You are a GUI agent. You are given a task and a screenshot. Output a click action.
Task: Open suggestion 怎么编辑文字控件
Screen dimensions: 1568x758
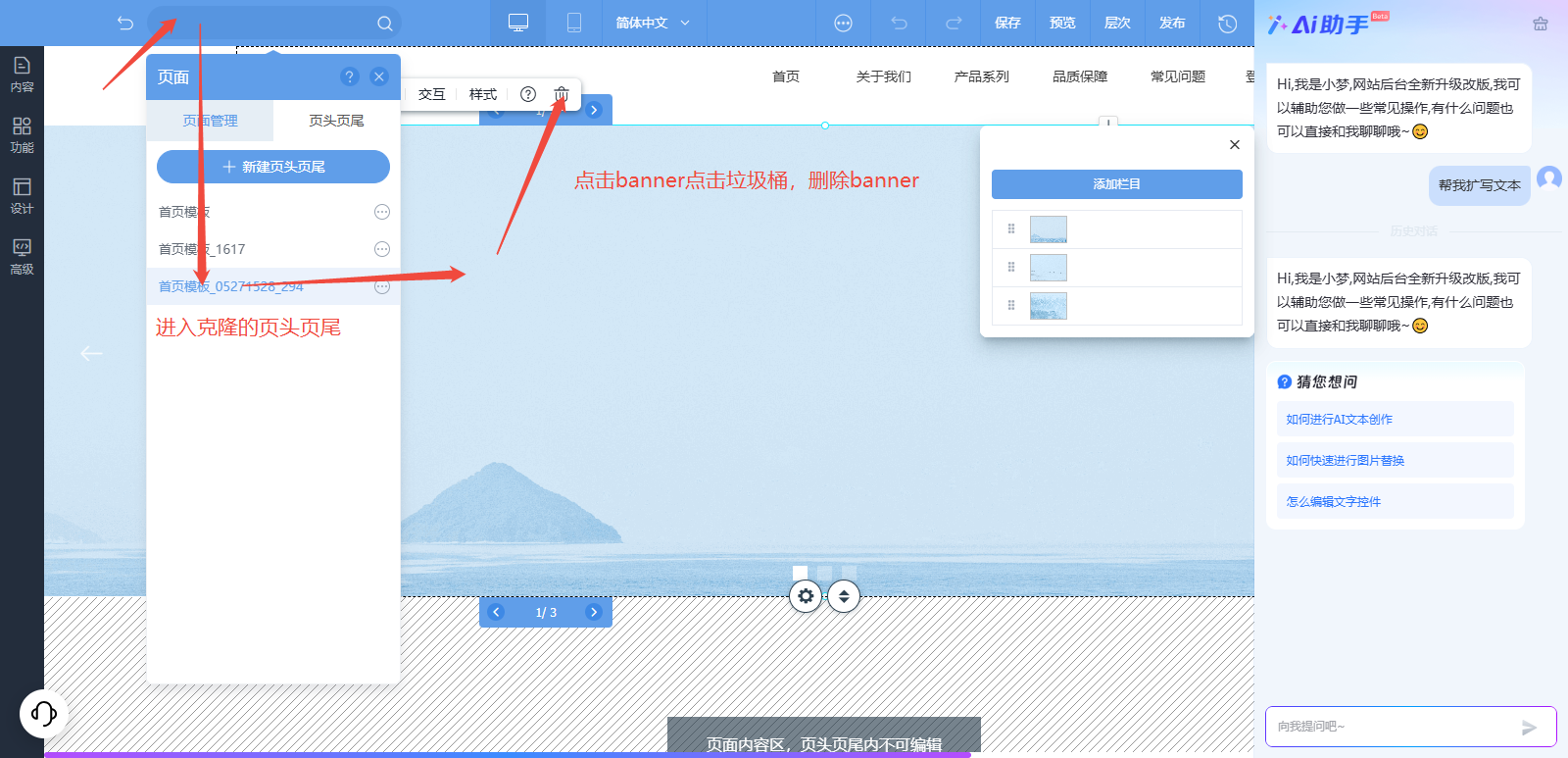pyautogui.click(x=1395, y=501)
